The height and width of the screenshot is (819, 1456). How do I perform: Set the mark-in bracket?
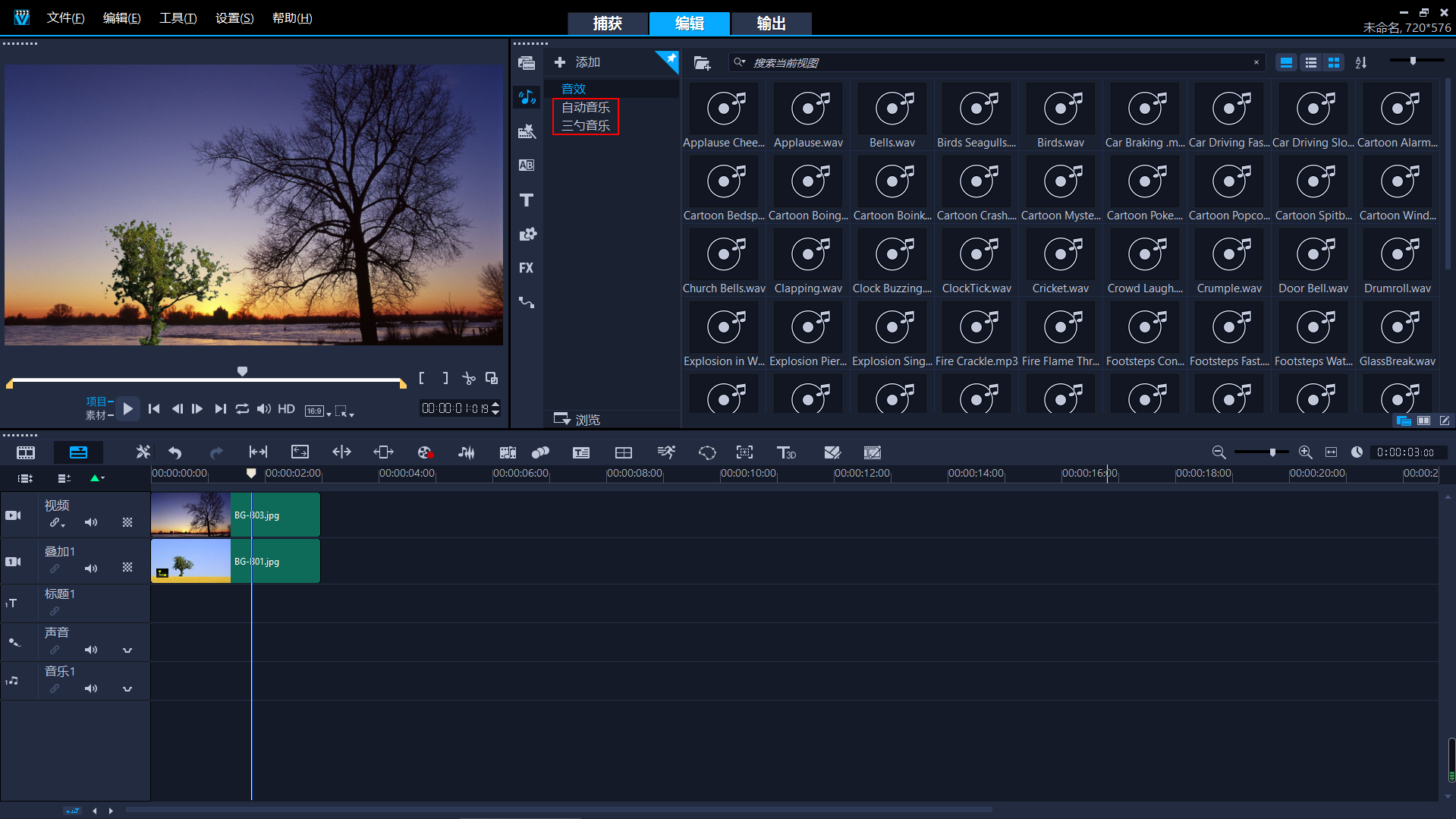[422, 378]
